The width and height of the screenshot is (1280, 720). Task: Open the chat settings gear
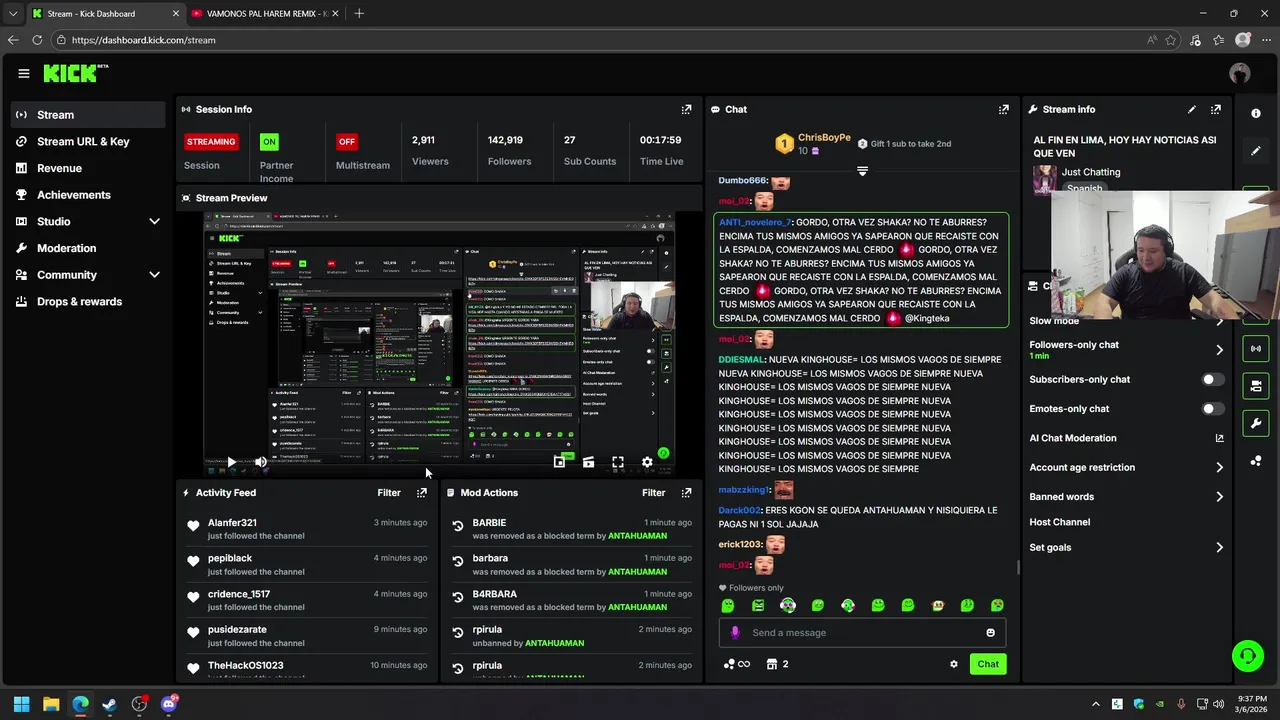953,664
